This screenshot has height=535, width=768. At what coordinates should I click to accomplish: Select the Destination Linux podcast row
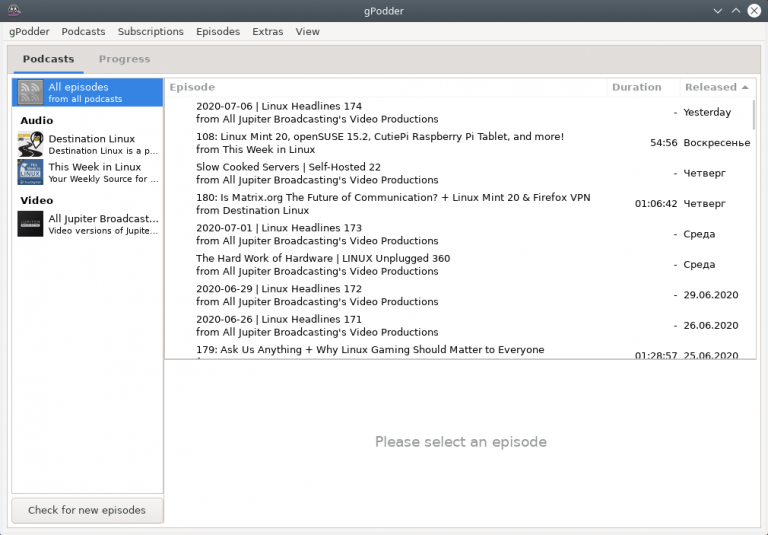point(88,144)
